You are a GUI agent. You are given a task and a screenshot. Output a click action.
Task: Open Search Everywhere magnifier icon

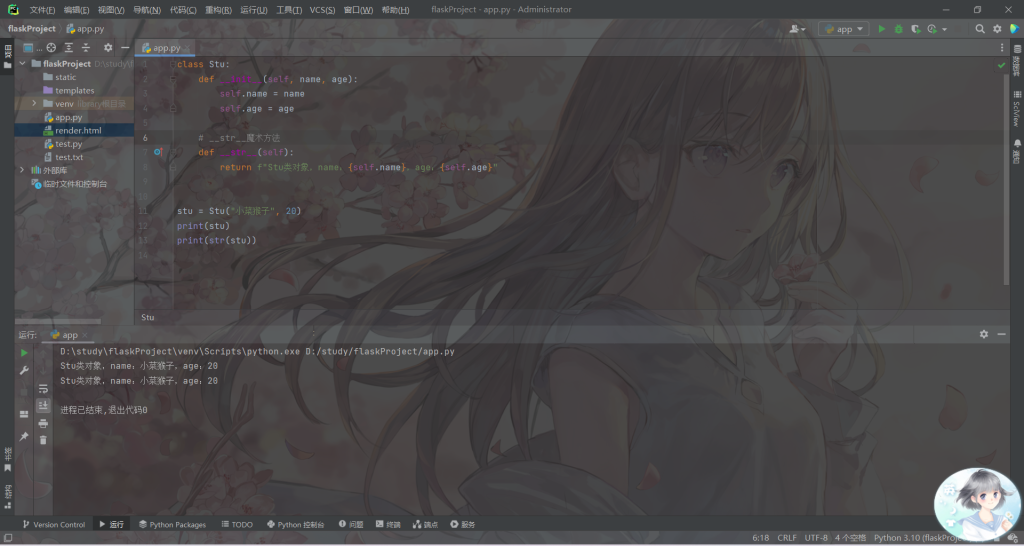pos(980,29)
